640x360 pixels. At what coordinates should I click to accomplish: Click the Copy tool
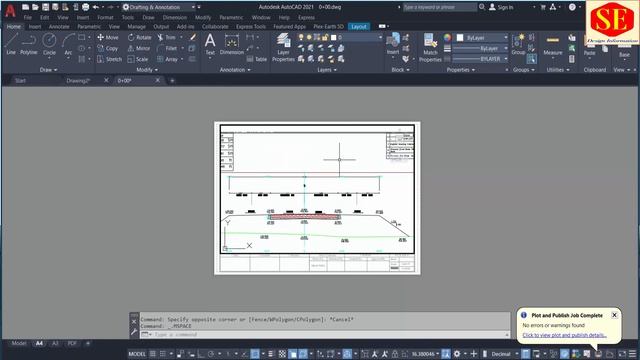[108, 48]
